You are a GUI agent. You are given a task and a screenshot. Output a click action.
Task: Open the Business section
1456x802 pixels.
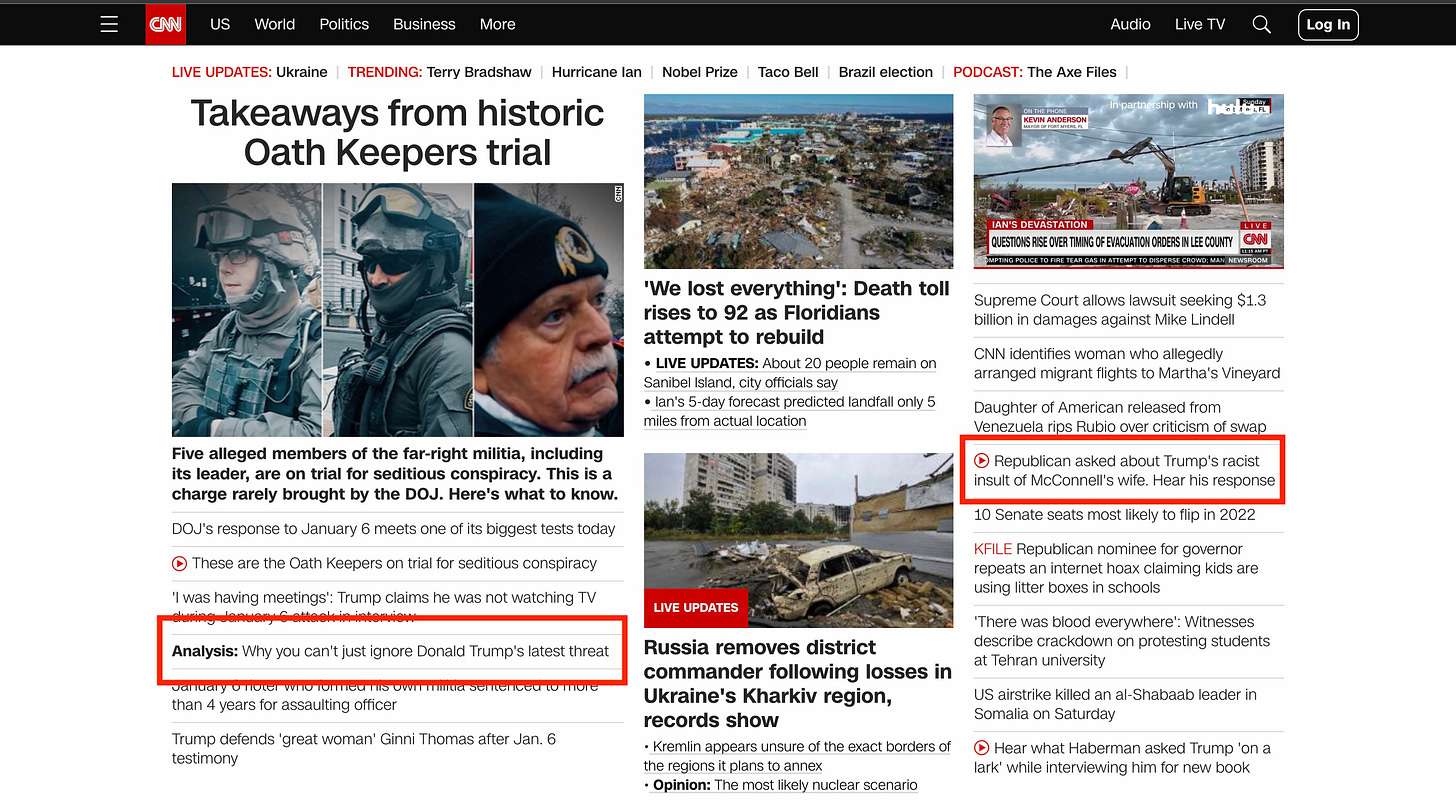pyautogui.click(x=424, y=24)
